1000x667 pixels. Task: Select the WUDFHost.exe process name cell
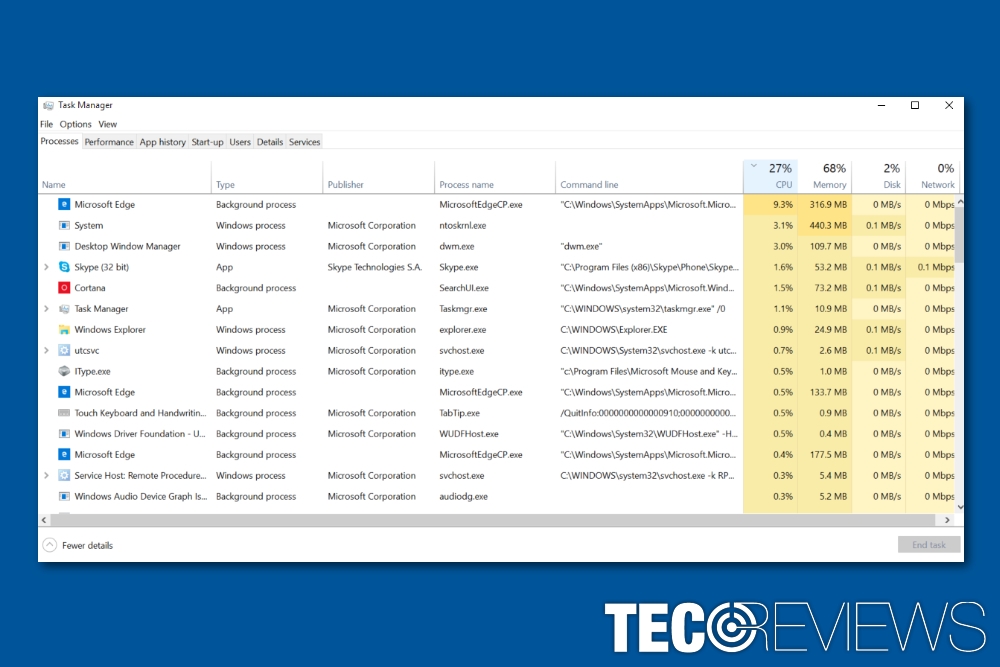[469, 434]
